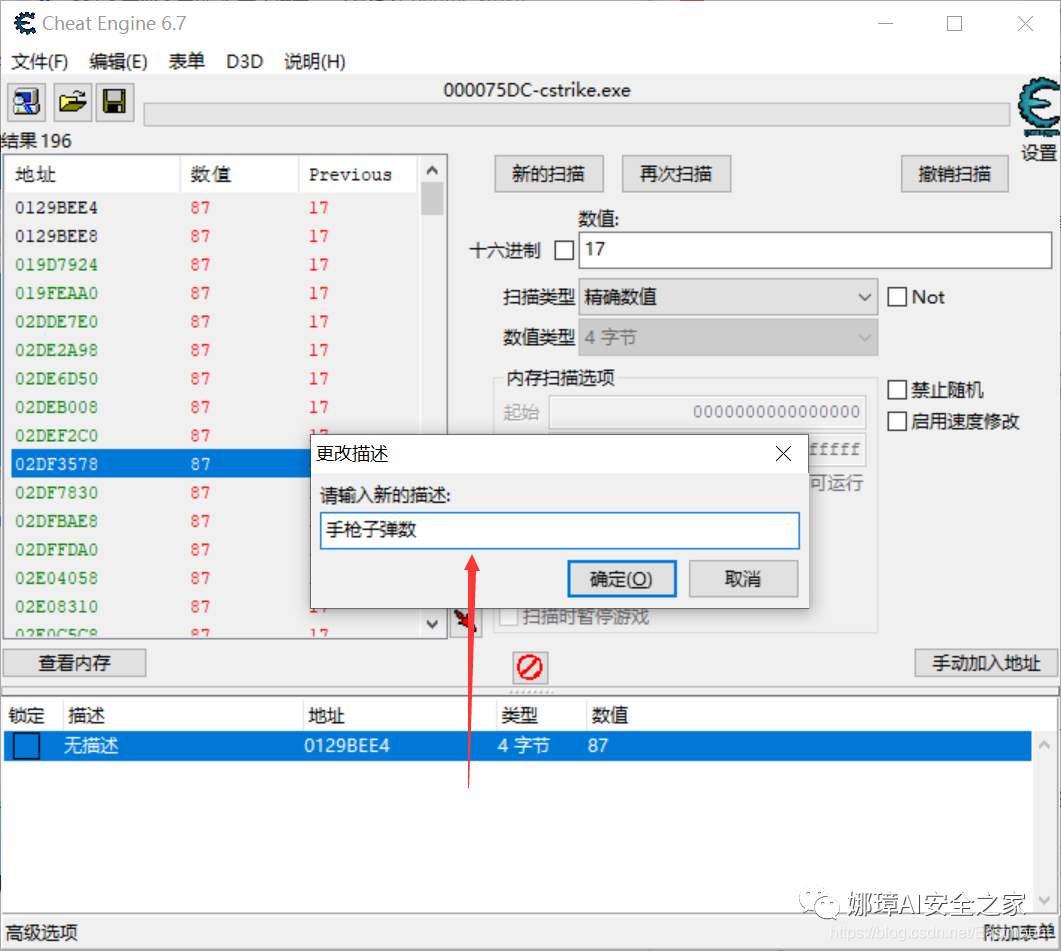This screenshot has width=1061, height=951.
Task: Open the 说明(H) menu
Action: pyautogui.click(x=315, y=62)
